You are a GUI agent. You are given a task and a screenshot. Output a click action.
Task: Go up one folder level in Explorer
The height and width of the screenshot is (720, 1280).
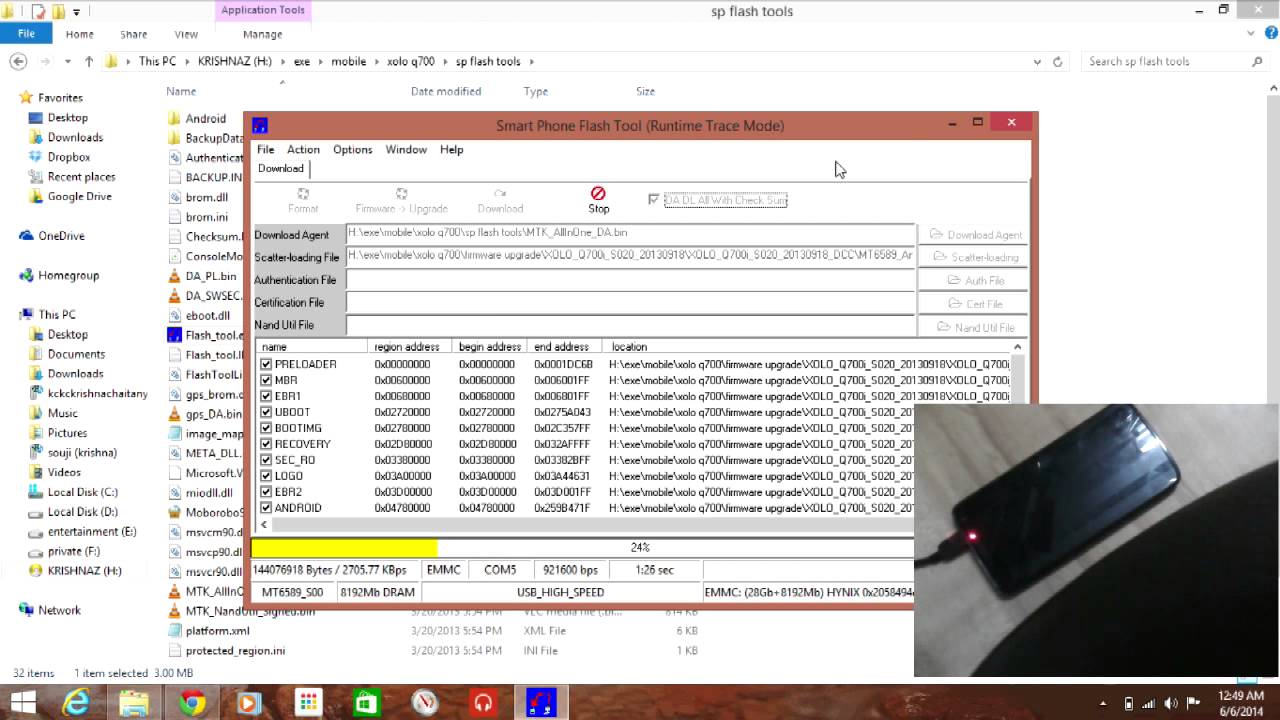click(x=88, y=61)
